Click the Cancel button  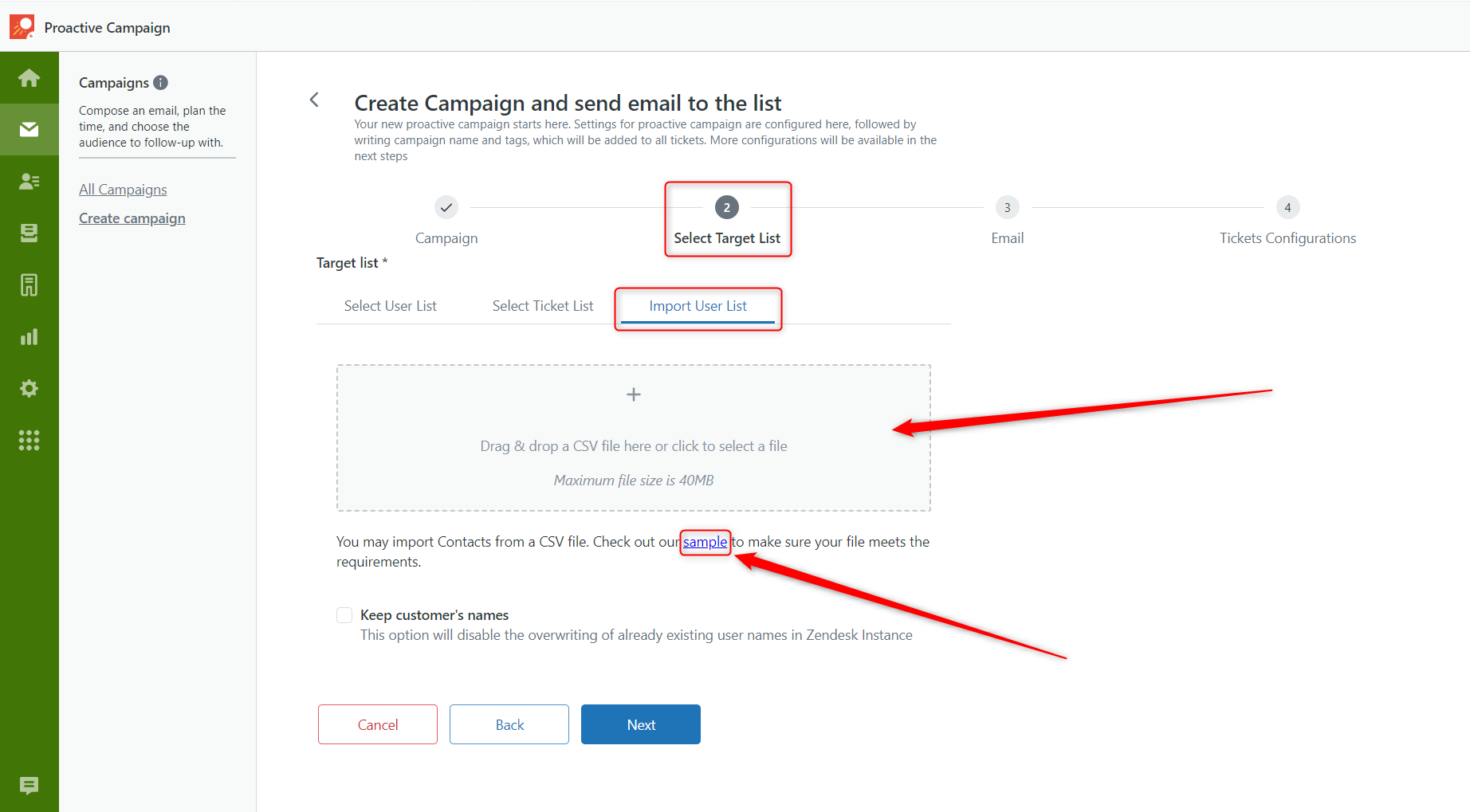click(x=378, y=724)
